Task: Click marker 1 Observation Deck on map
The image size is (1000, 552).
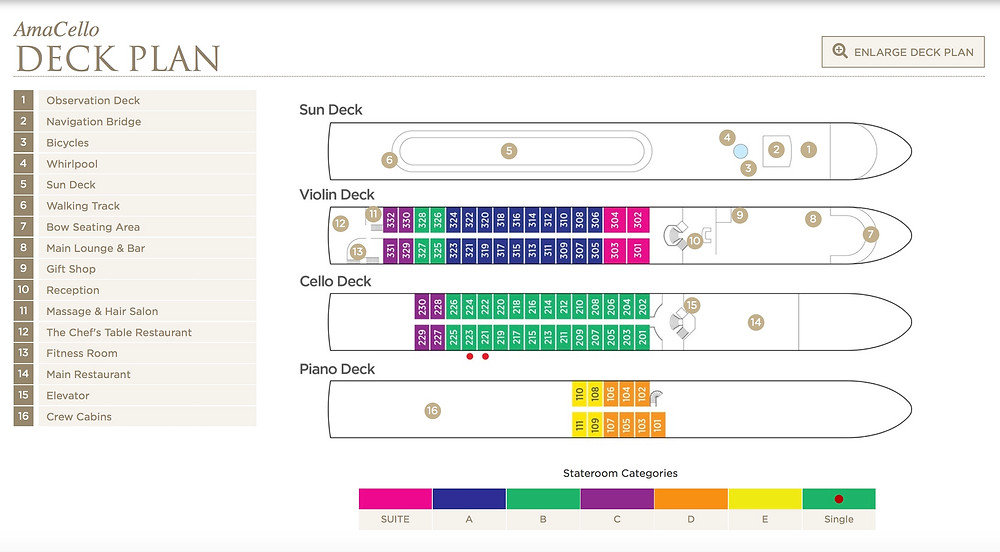Action: click(809, 150)
